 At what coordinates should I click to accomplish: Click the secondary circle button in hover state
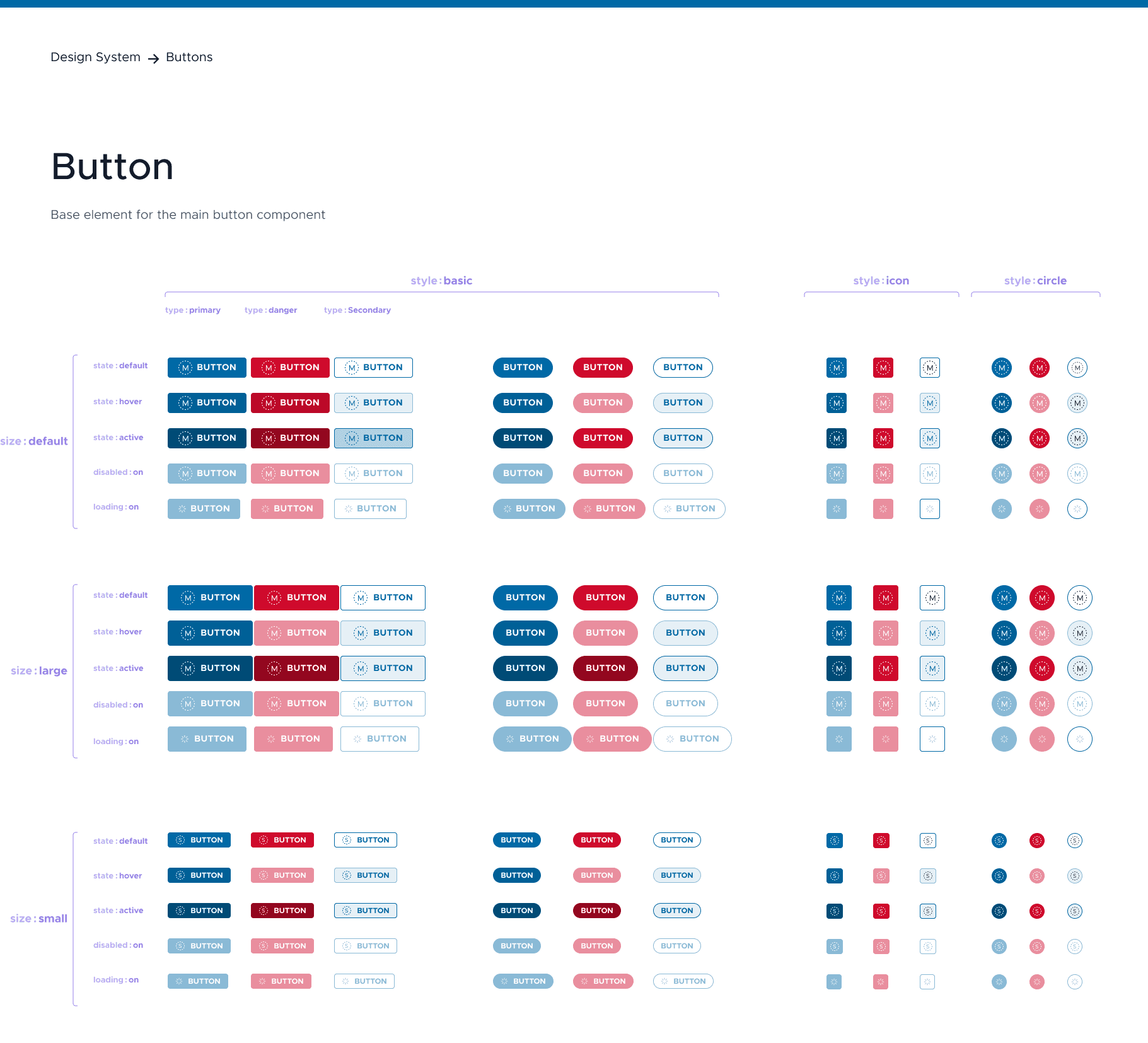click(1077, 402)
